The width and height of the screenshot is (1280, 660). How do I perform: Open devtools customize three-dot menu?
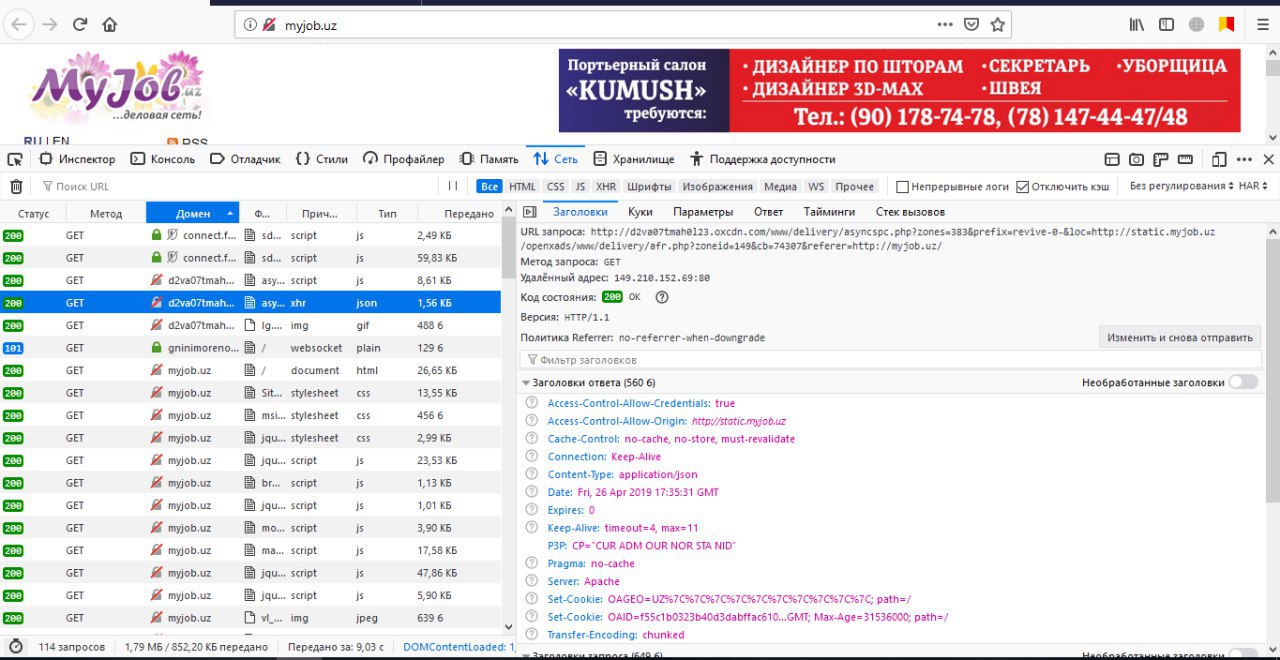(x=1244, y=159)
